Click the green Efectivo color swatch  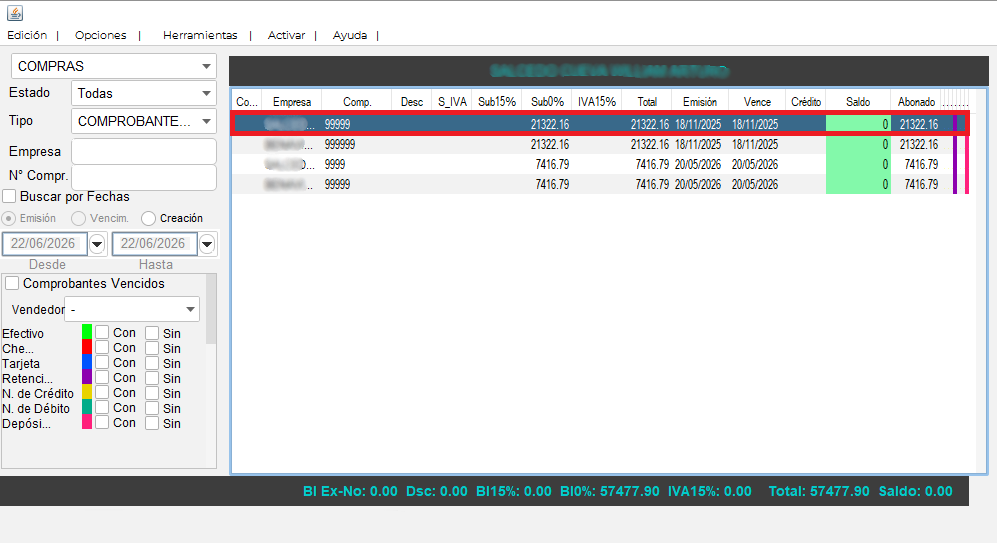click(x=87, y=332)
